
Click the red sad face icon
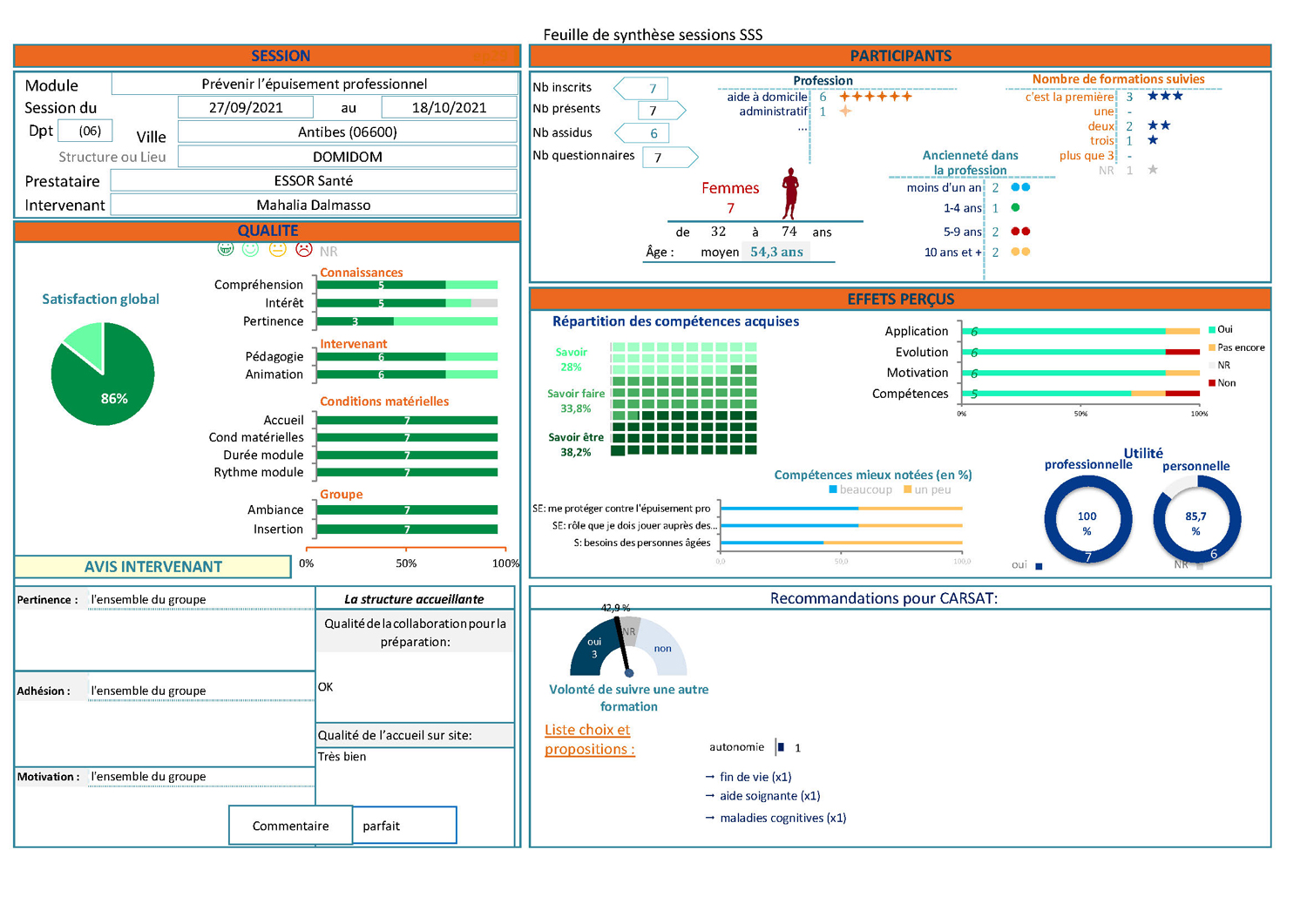tap(304, 249)
